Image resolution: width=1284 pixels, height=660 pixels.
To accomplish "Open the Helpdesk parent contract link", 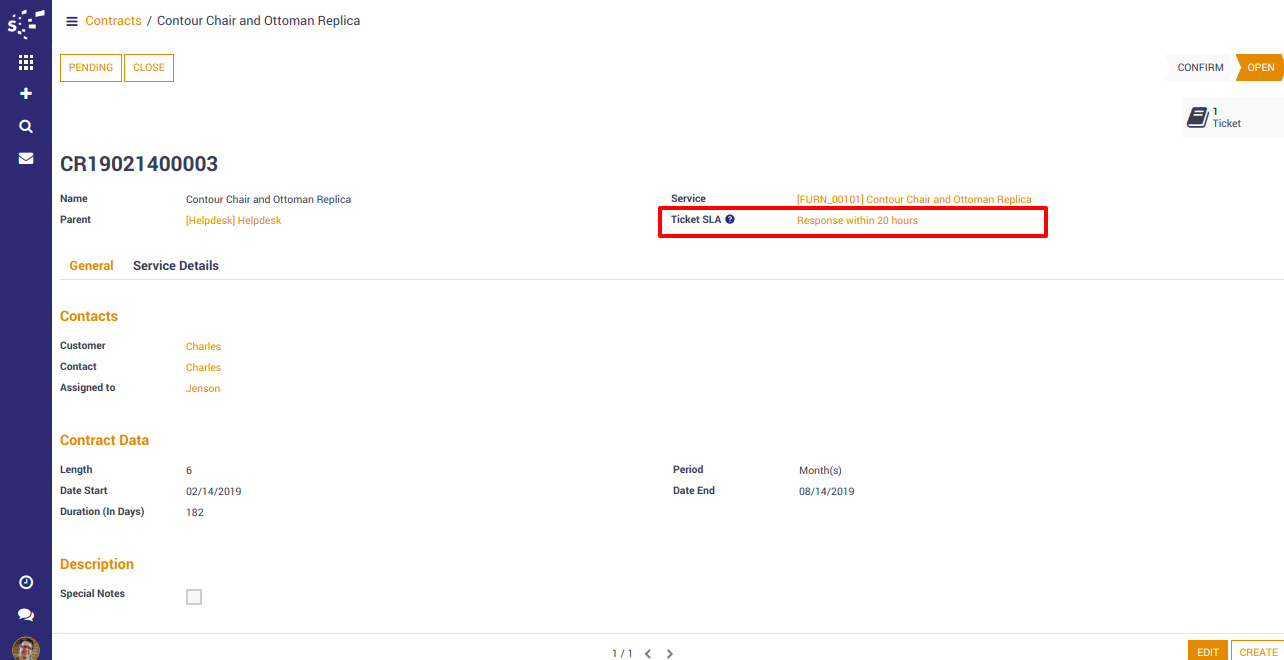I will tap(233, 220).
